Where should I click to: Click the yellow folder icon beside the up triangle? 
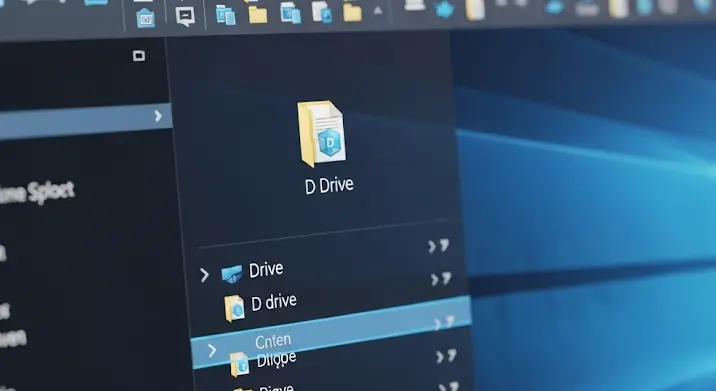tap(352, 12)
